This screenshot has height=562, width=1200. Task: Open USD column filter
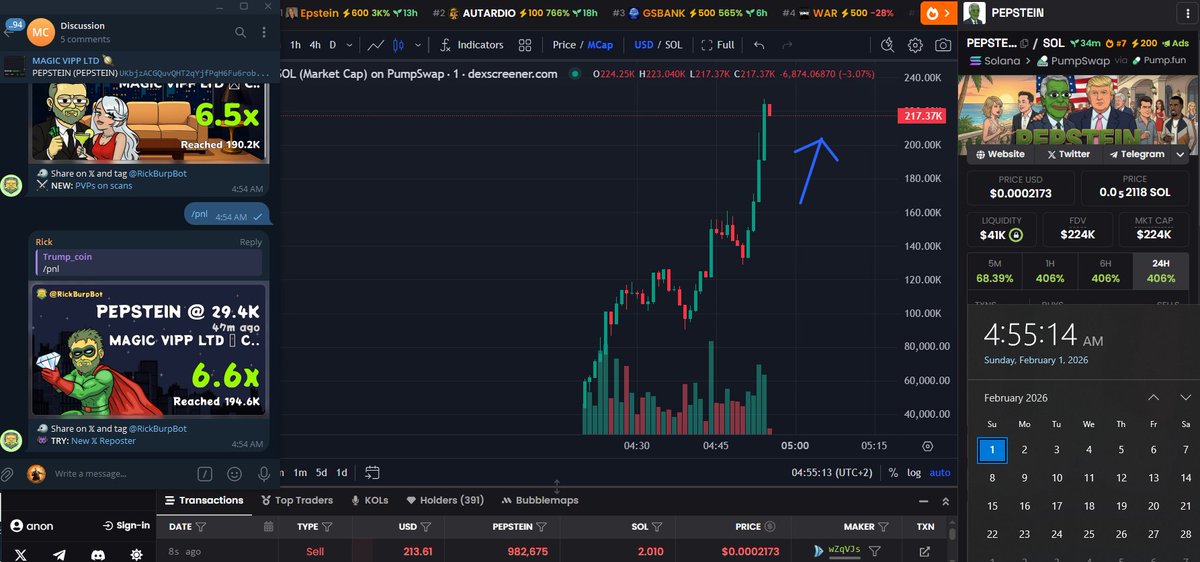click(x=426, y=526)
